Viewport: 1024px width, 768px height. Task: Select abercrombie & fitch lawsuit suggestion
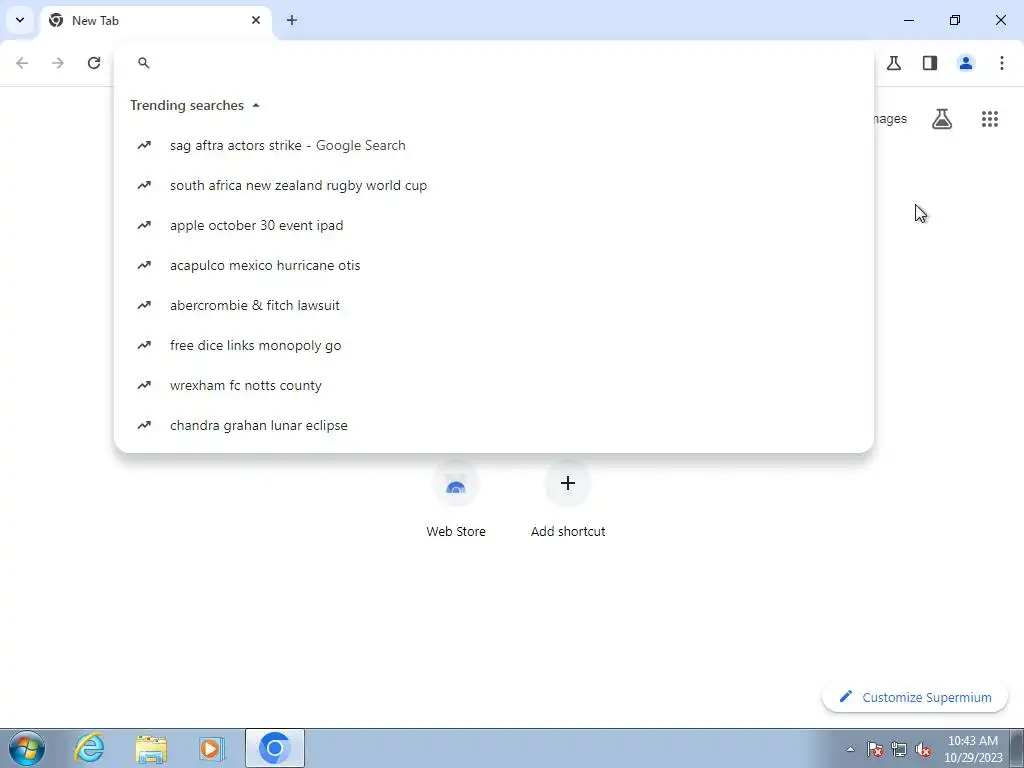(x=494, y=305)
